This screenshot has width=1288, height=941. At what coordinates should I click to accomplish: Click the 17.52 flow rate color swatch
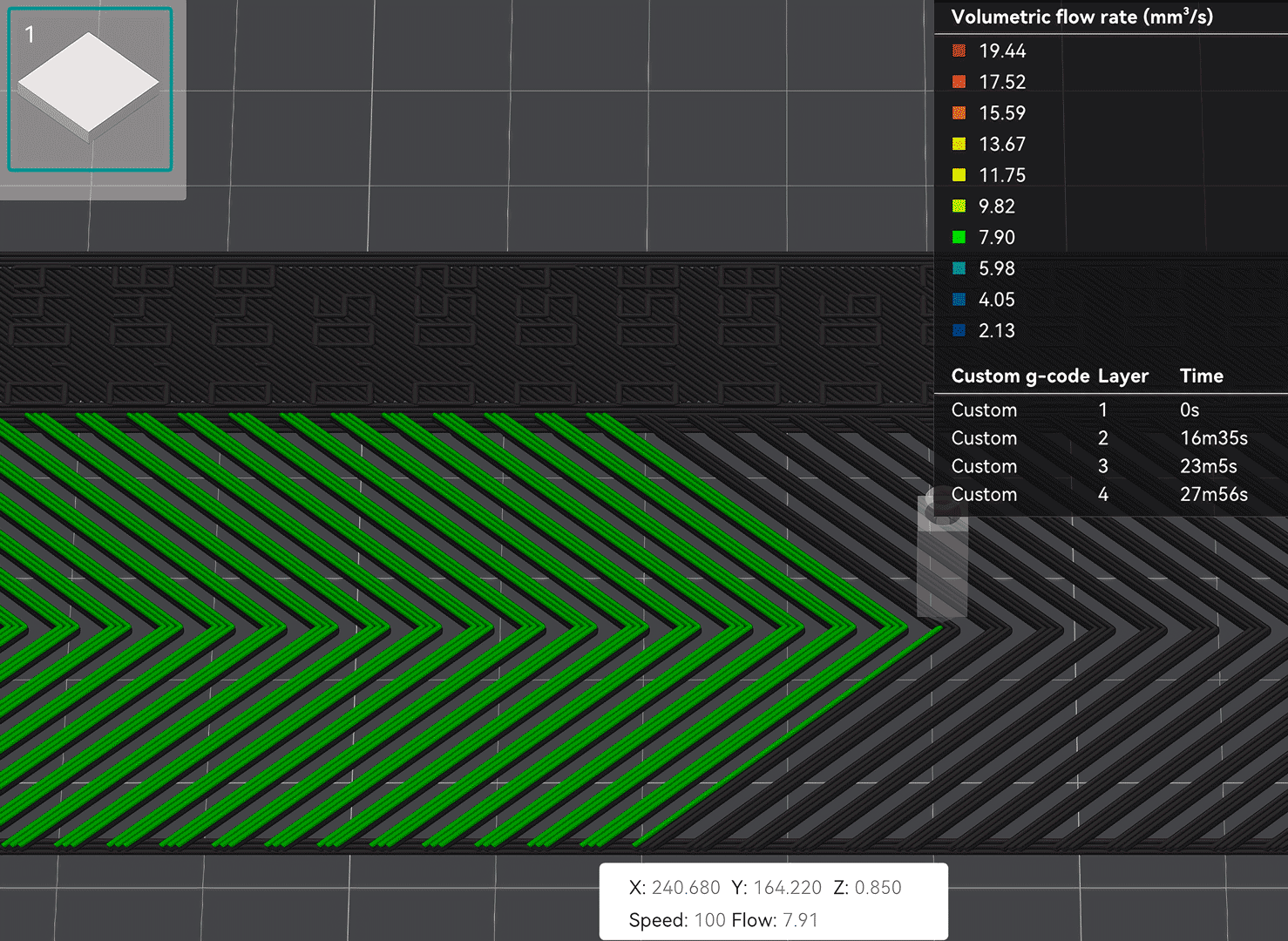(959, 82)
